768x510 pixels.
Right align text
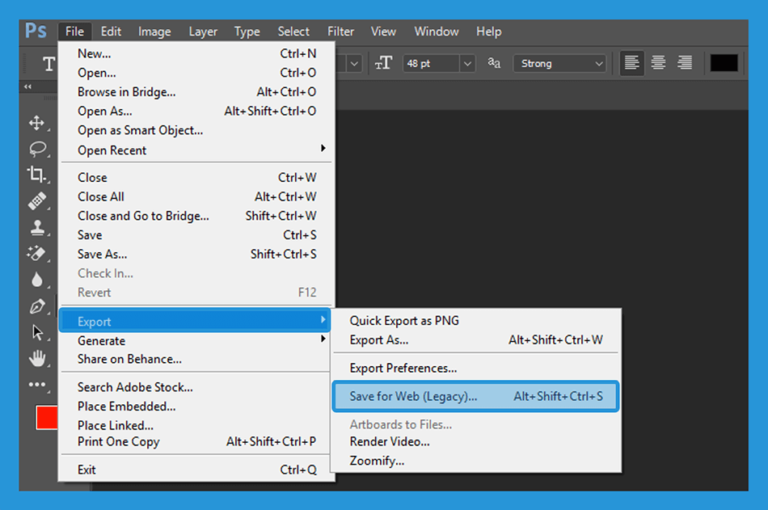click(685, 63)
